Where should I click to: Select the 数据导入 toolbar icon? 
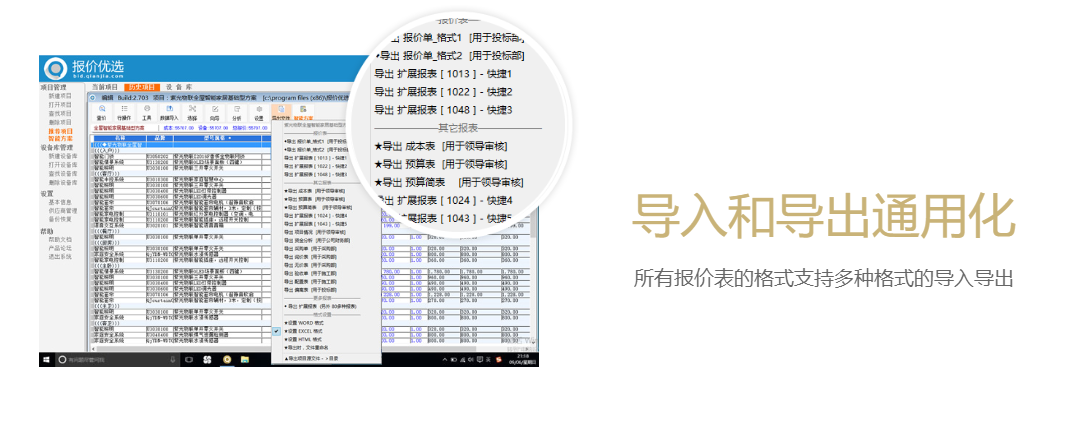pyautogui.click(x=169, y=112)
